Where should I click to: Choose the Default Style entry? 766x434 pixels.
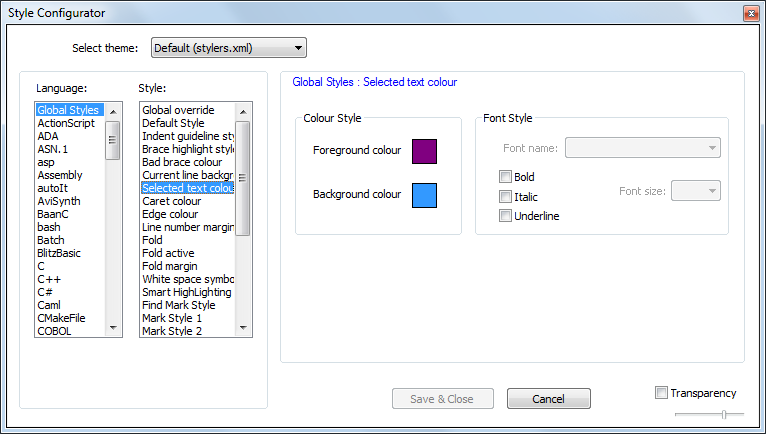[173, 123]
